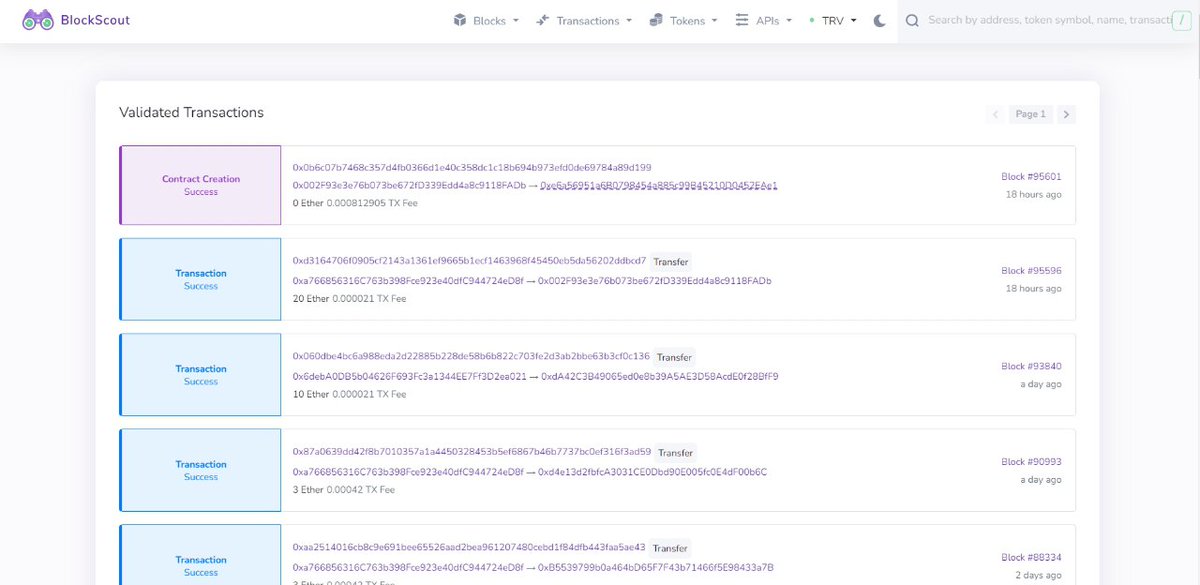Open transaction hash 0xd3164706f0905…
1200x585 pixels.
[x=469, y=261]
